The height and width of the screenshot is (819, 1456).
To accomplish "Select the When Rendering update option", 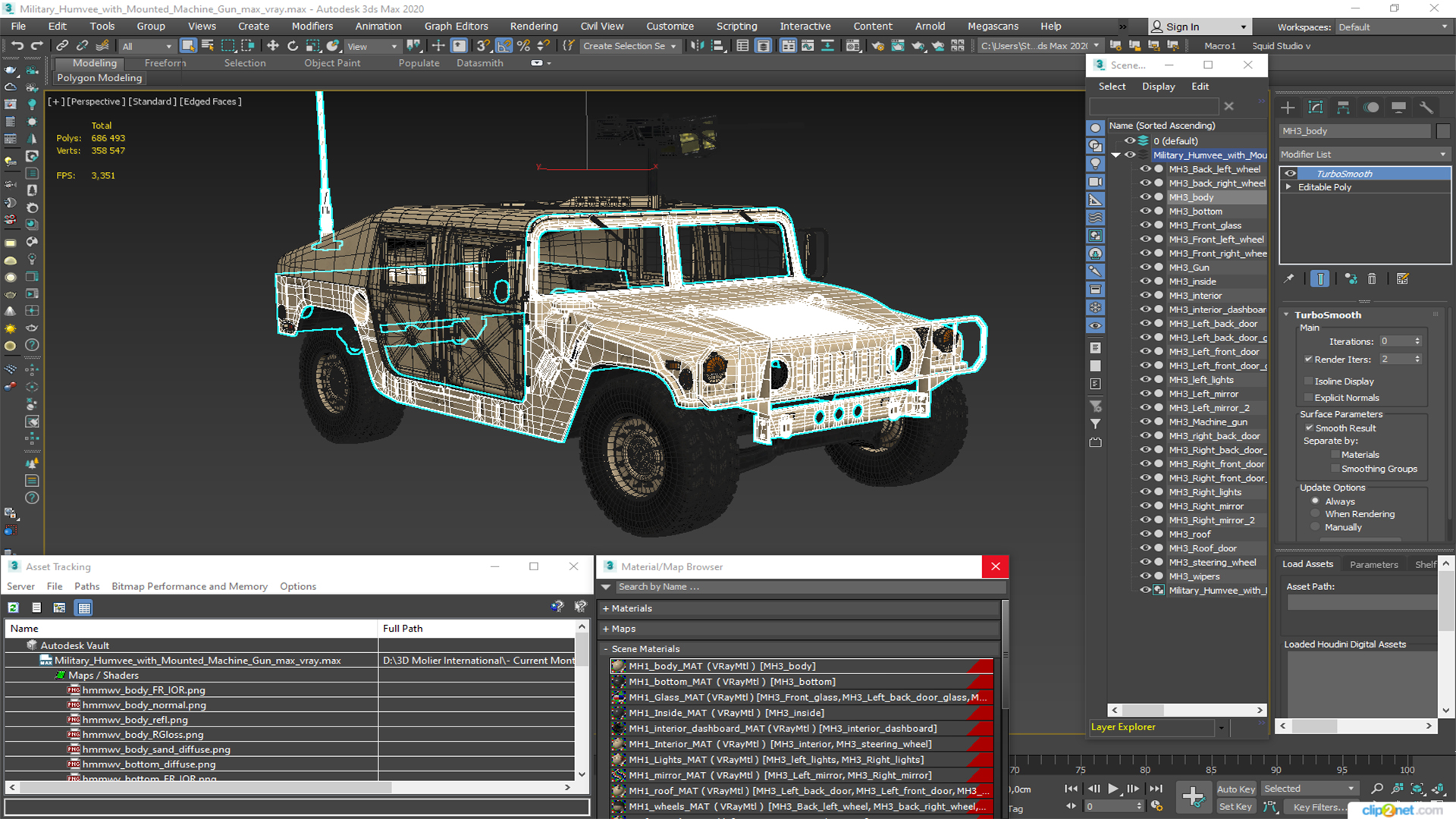I will (1315, 514).
